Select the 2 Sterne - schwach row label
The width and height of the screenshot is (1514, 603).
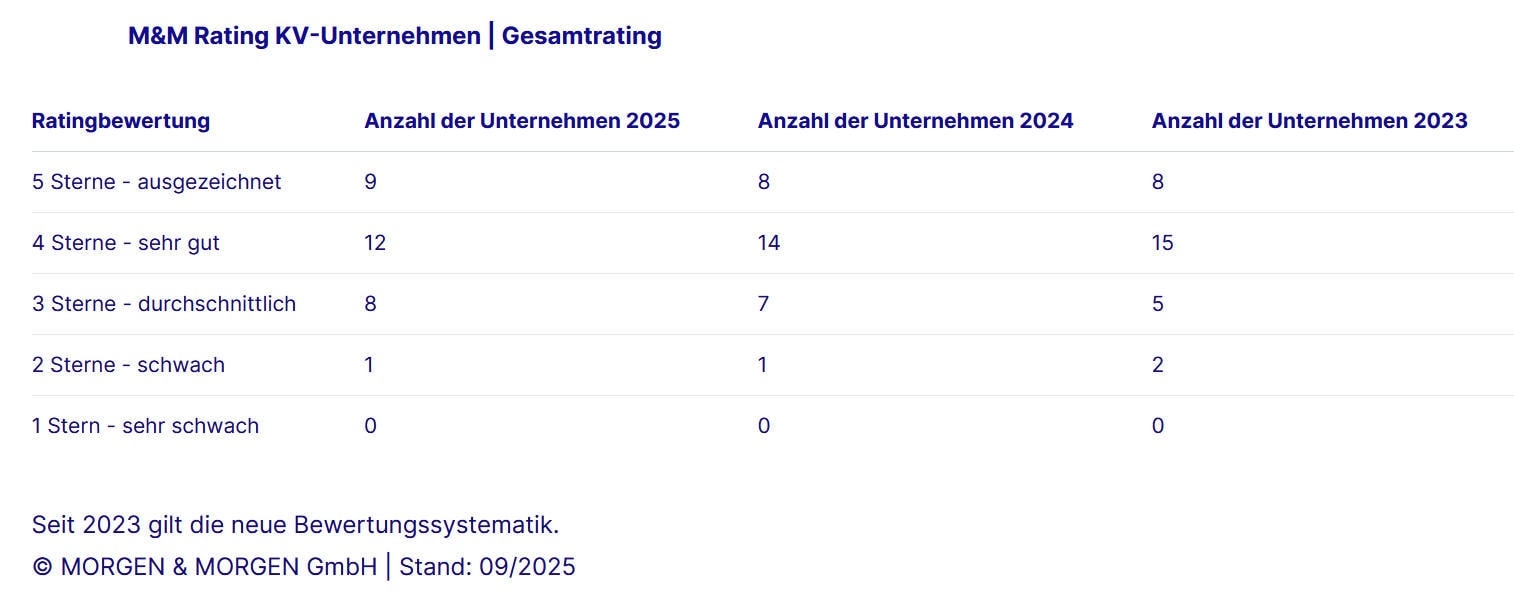point(128,365)
